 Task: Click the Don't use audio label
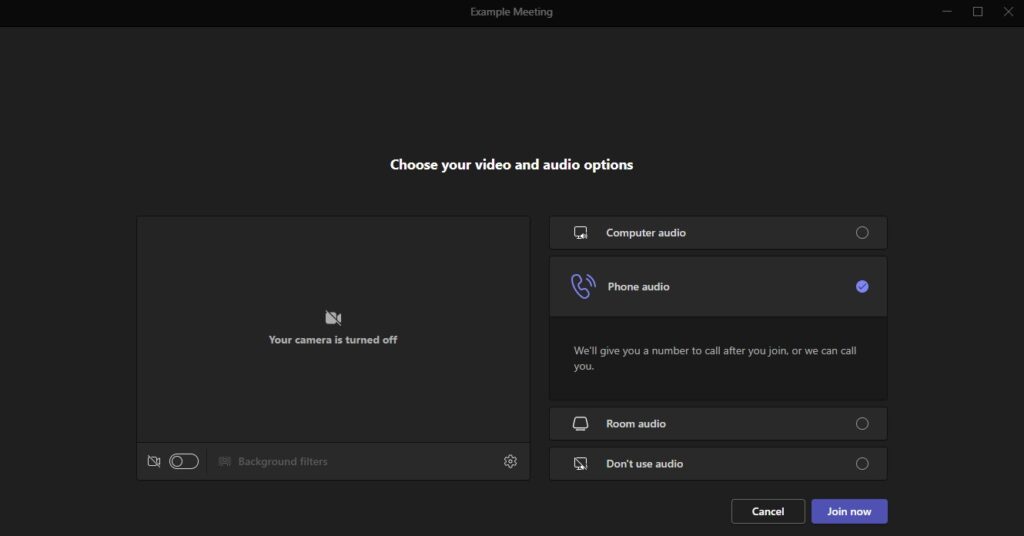645,464
